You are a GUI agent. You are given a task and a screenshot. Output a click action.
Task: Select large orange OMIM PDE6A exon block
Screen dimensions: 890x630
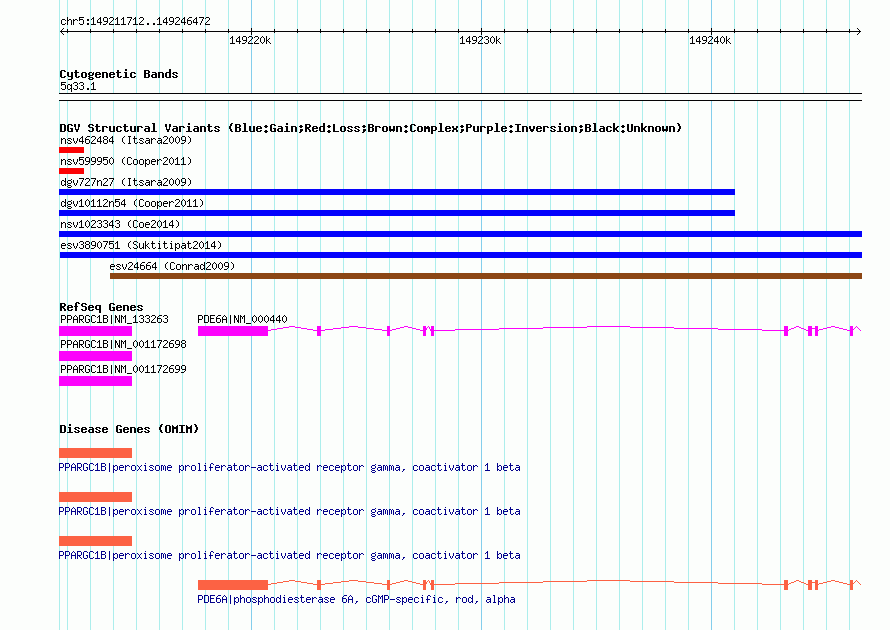point(233,585)
